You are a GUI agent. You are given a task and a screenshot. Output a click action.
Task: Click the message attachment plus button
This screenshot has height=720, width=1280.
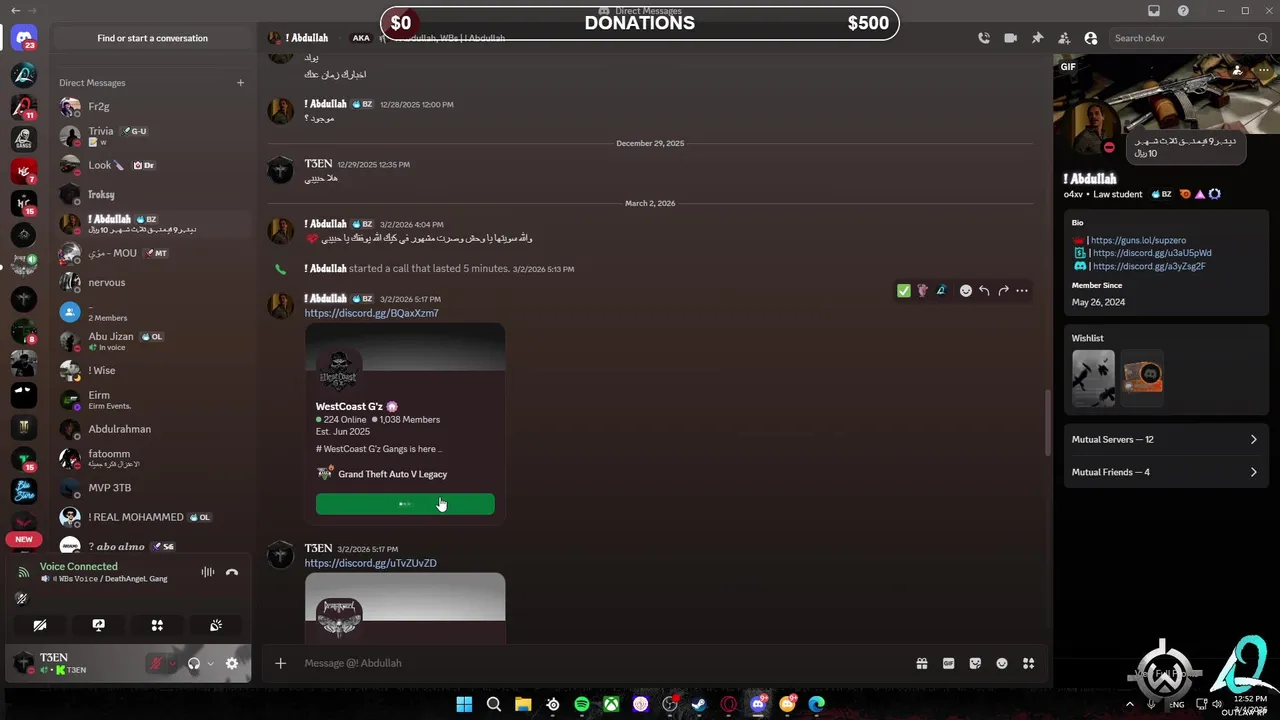pyautogui.click(x=281, y=663)
